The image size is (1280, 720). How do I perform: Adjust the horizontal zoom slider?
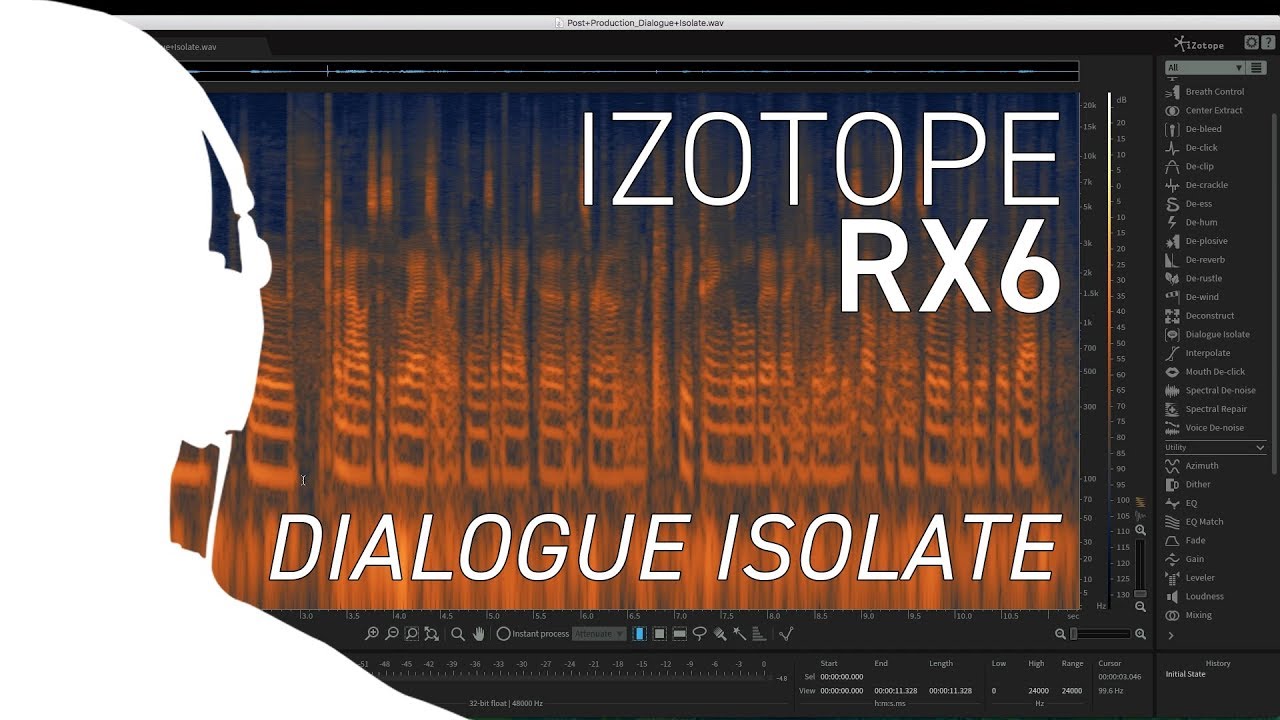tap(1100, 634)
